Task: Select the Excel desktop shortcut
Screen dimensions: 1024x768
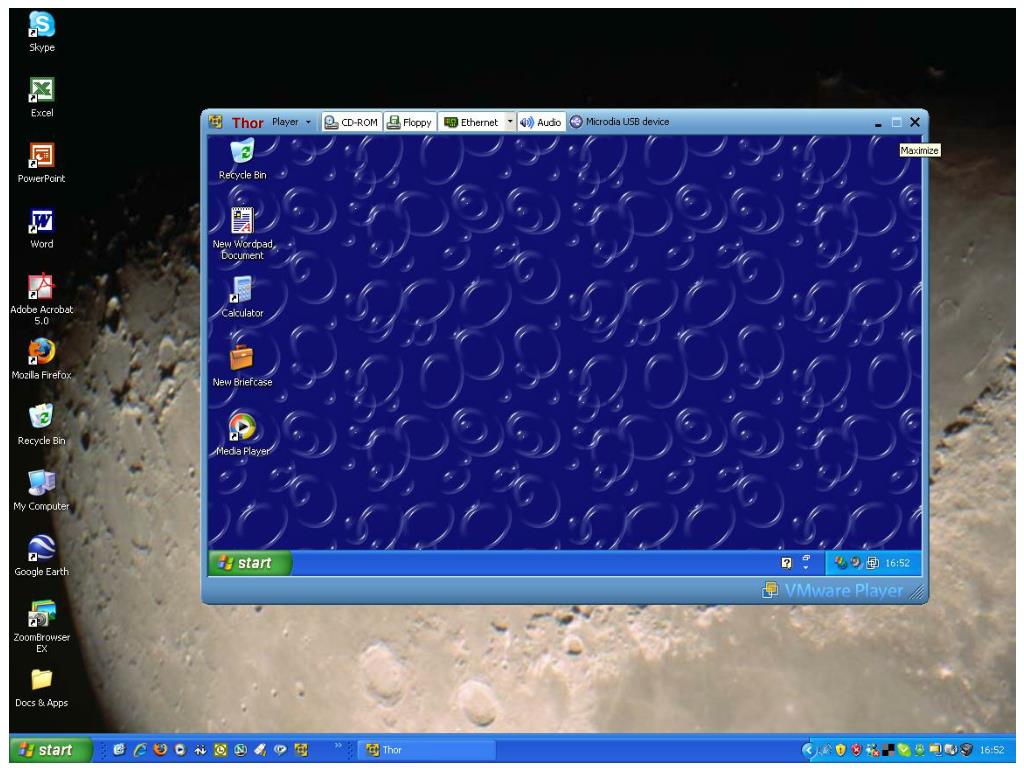Action: click(42, 97)
